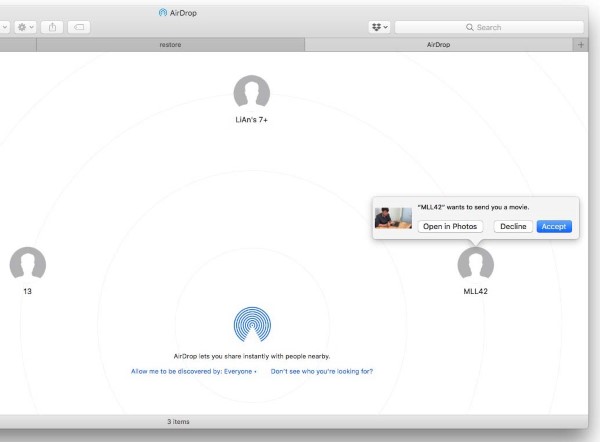
Task: Click the AirDrop icon in title bar
Action: point(164,12)
